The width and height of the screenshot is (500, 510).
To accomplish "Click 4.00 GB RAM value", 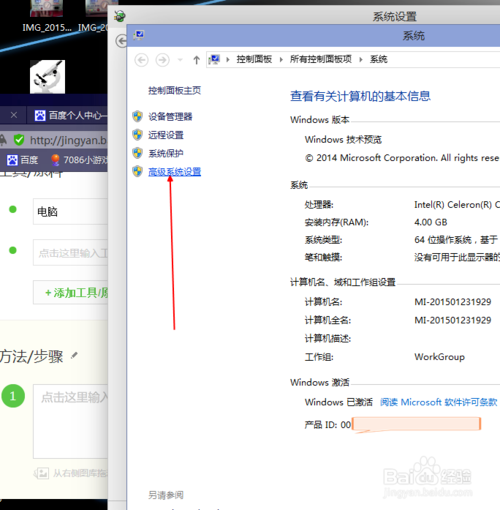I will (431, 222).
